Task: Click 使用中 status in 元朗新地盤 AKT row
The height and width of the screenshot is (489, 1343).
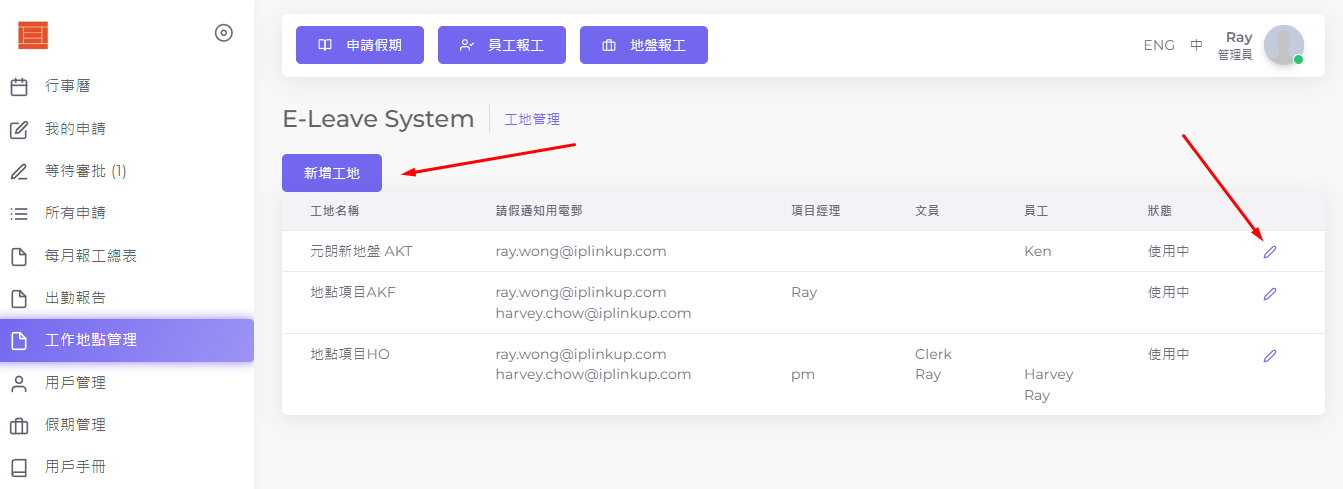Action: point(1168,251)
